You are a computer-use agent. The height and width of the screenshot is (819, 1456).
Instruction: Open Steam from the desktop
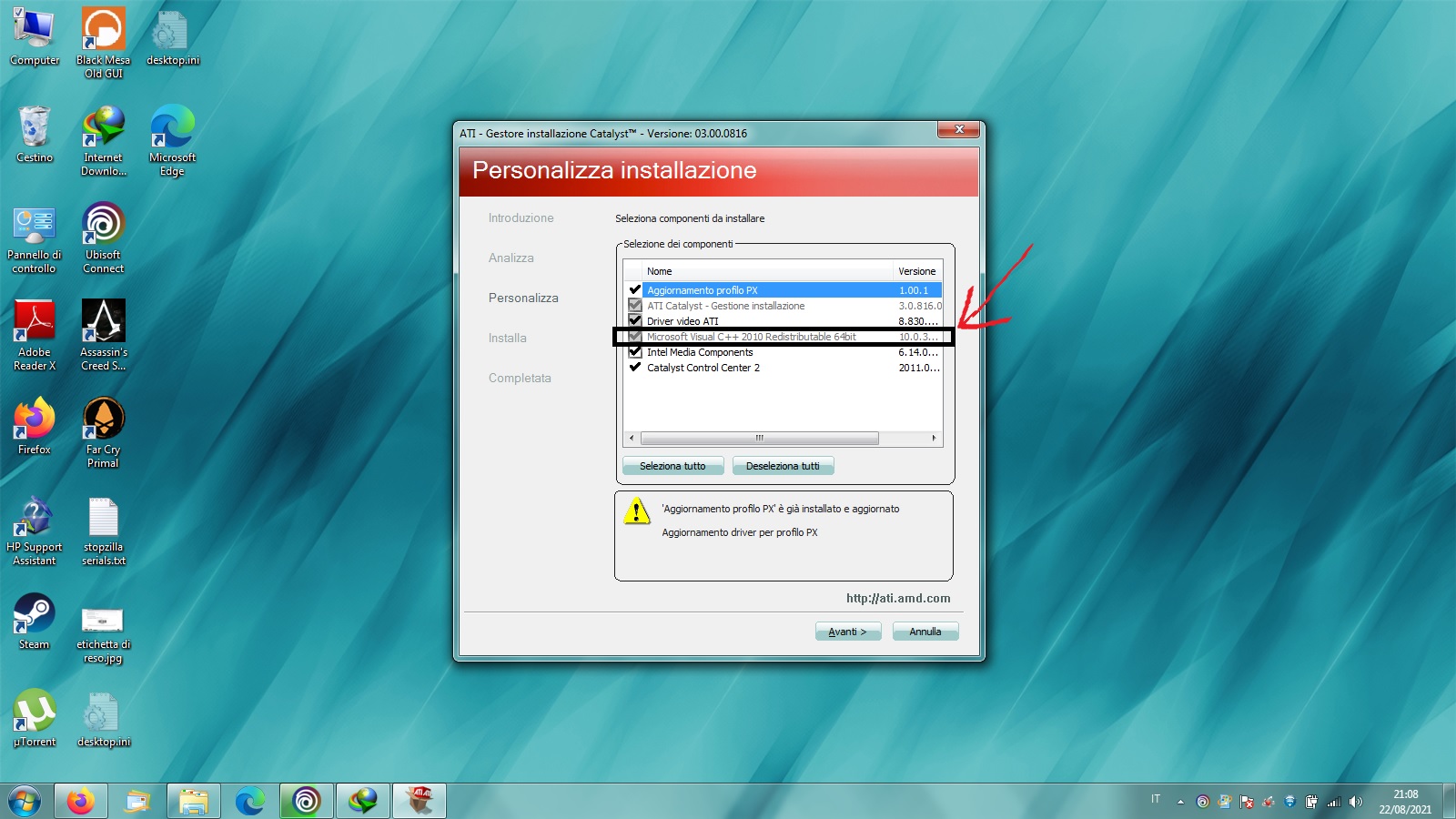[x=35, y=612]
